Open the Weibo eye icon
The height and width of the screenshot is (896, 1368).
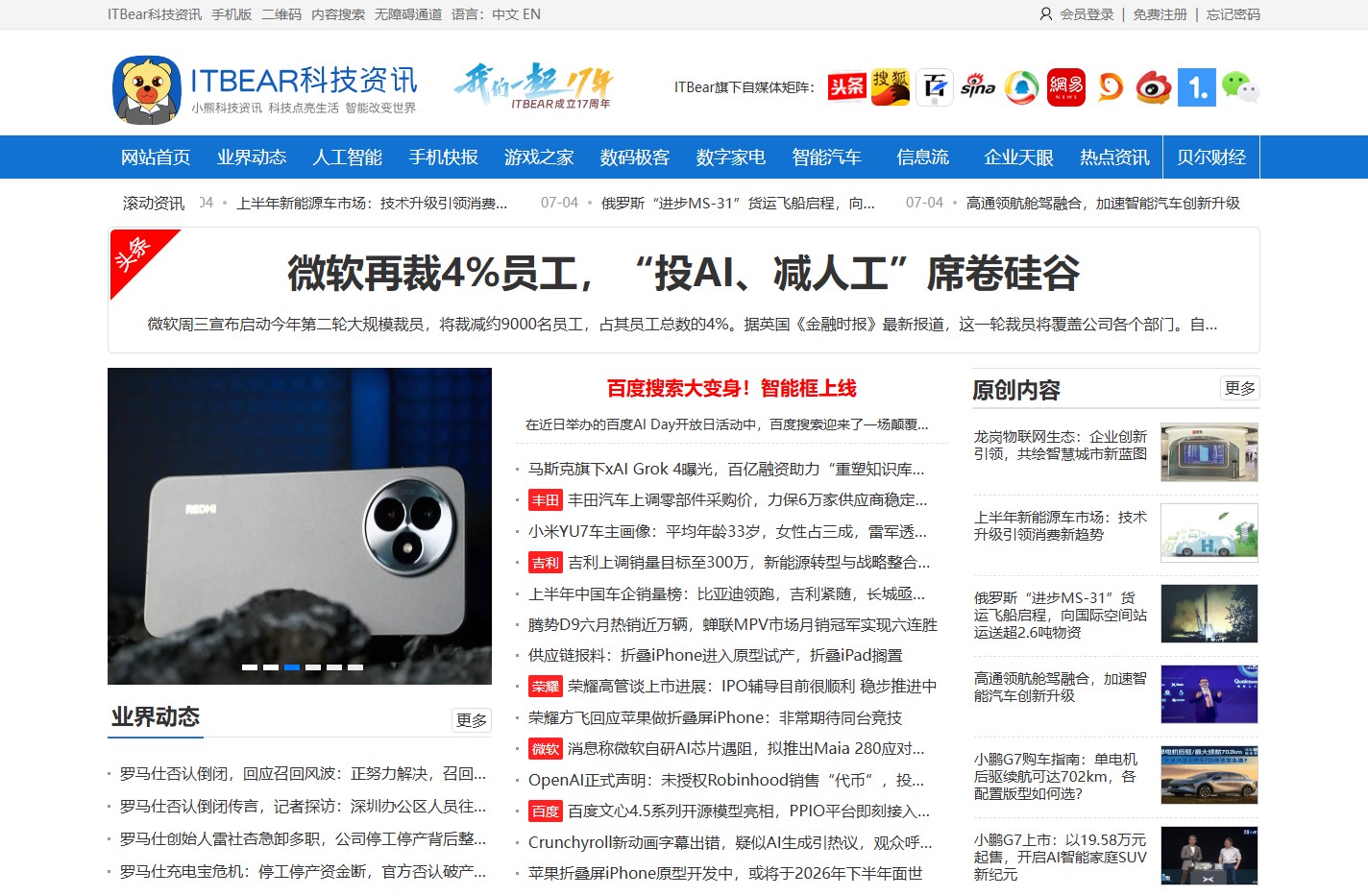point(1154,87)
